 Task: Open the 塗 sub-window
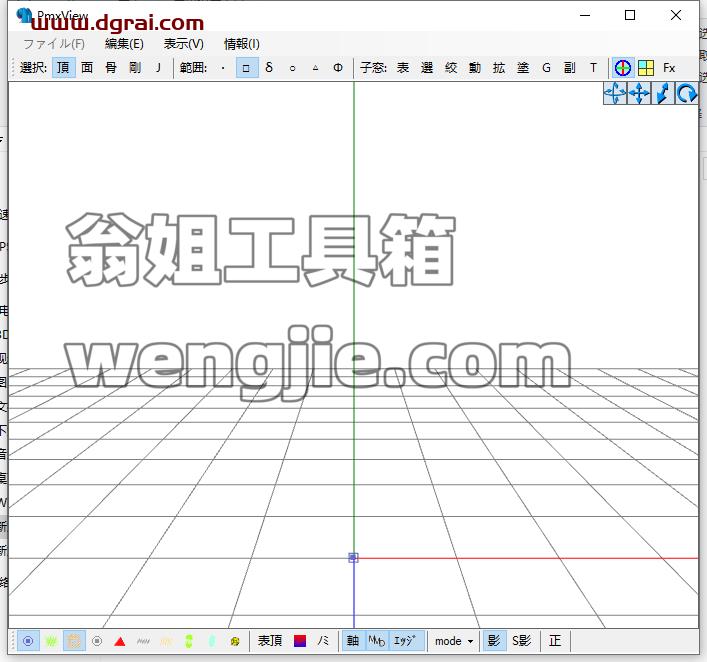pyautogui.click(x=523, y=68)
